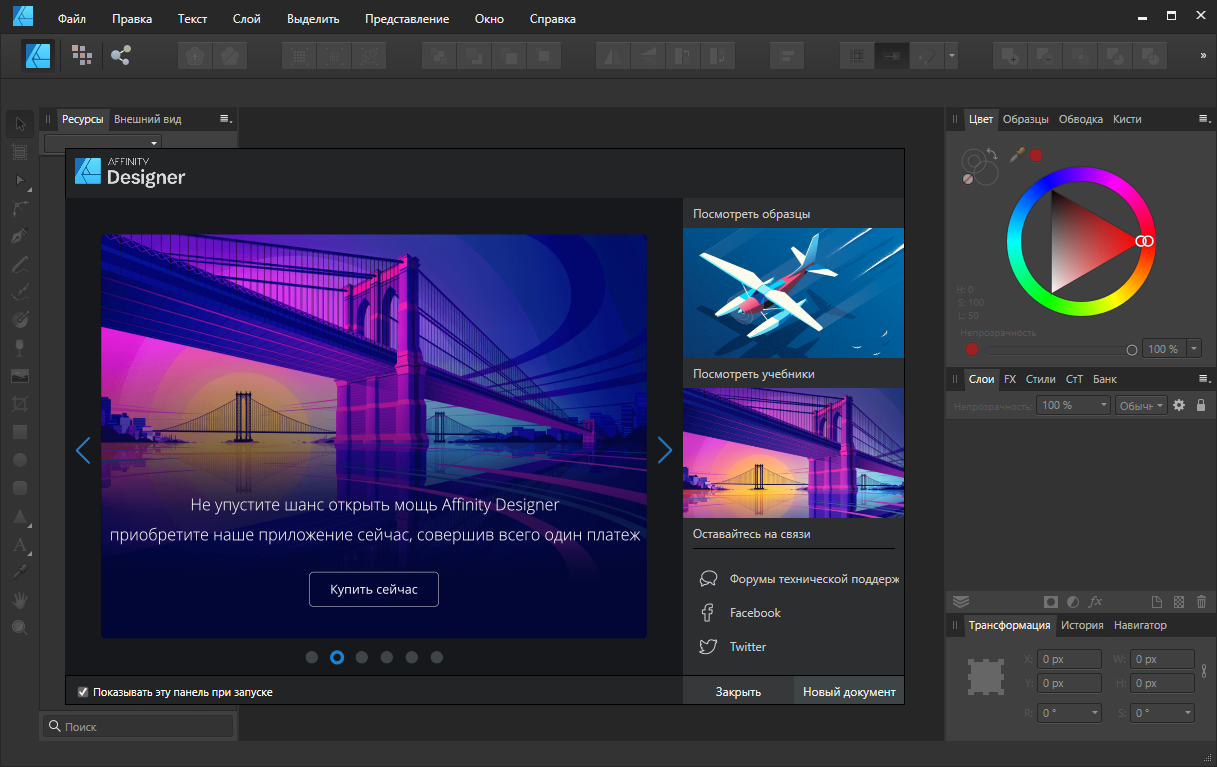Switch to the История tab
Viewport: 1217px width, 767px height.
click(x=1082, y=625)
